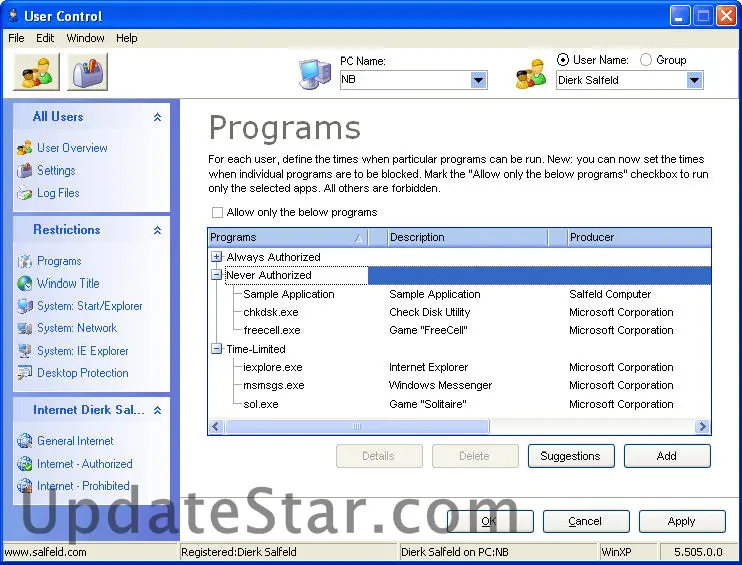This screenshot has height=565, width=742.
Task: Open the Edit menu
Action: [x=45, y=38]
